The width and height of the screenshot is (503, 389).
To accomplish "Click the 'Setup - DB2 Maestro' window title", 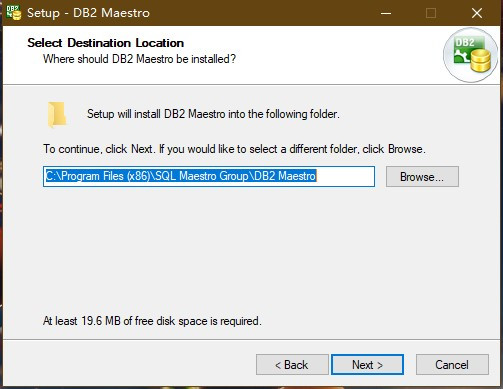I will (x=88, y=13).
